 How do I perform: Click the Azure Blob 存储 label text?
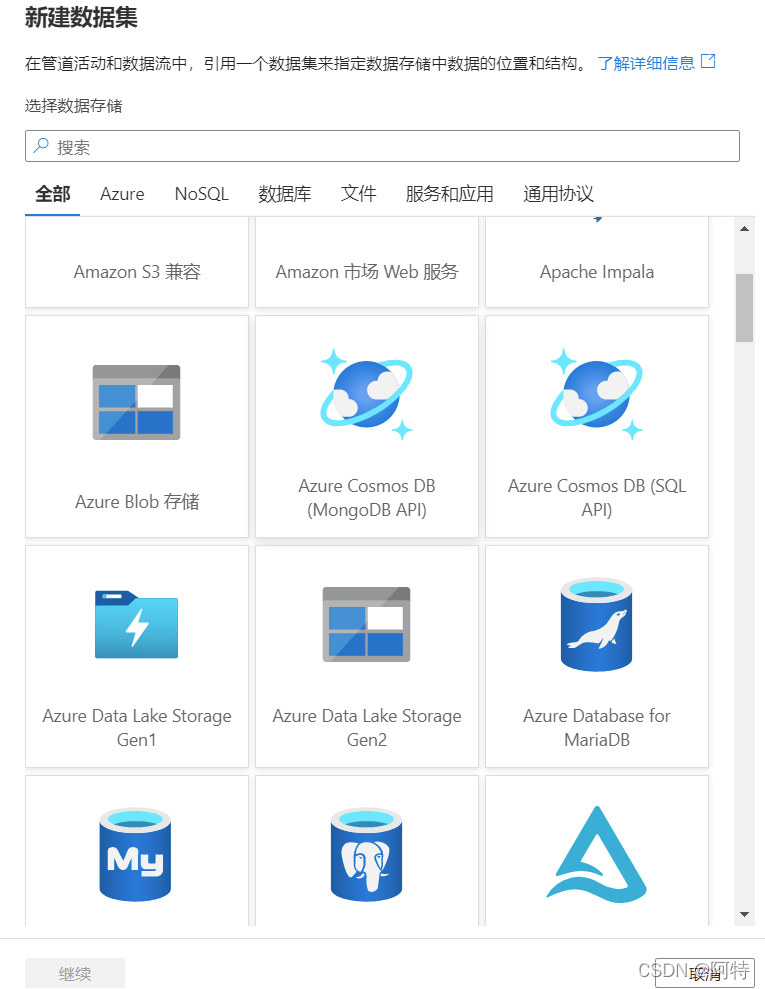[x=137, y=501]
